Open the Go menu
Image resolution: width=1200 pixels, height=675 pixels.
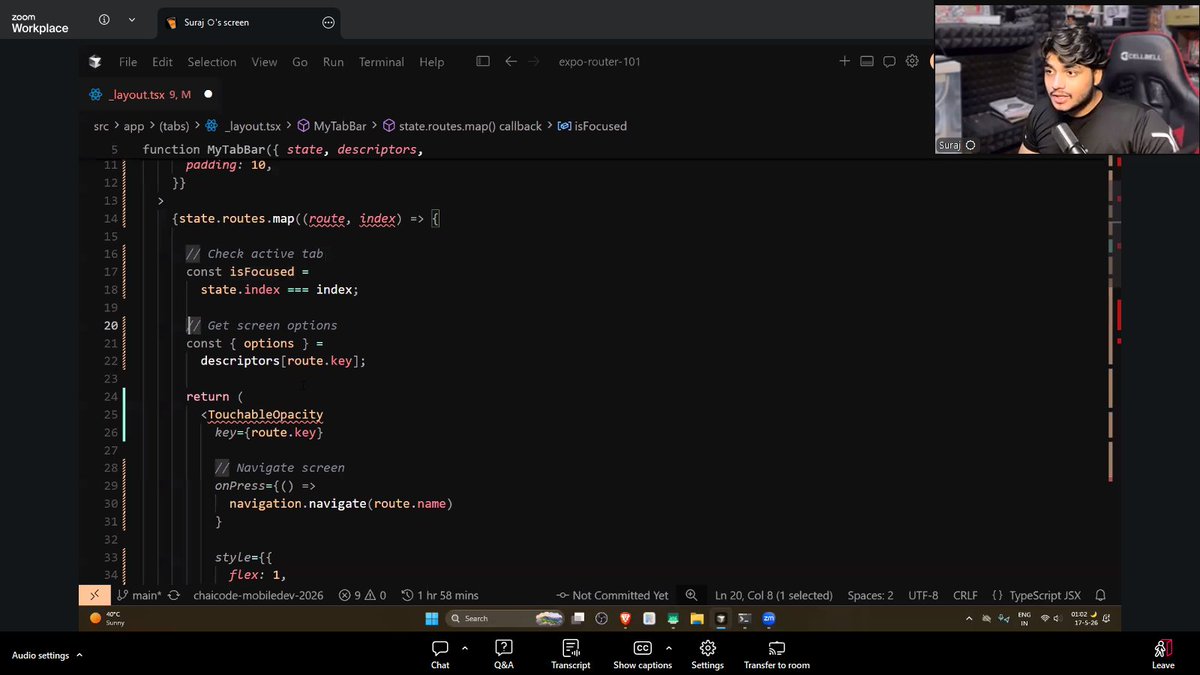(x=300, y=62)
